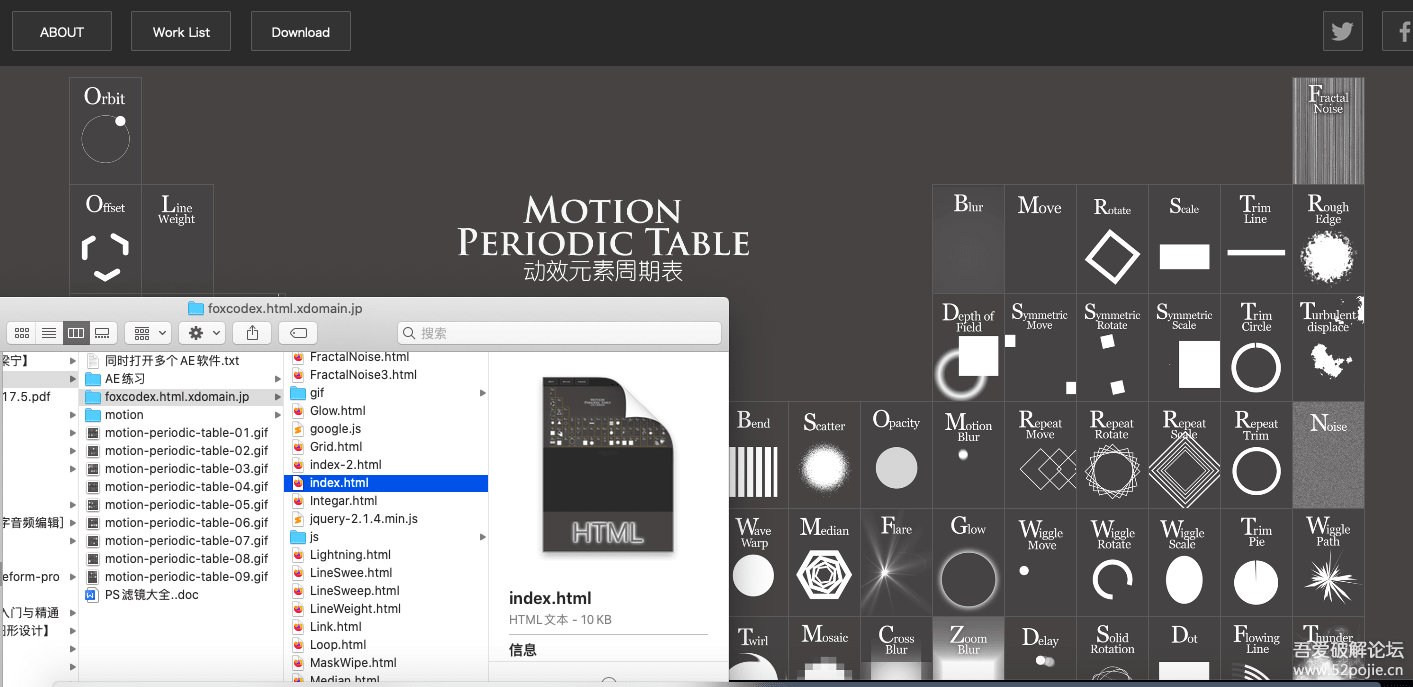Select the Opacity element tile
This screenshot has height=687, width=1413.
click(x=896, y=455)
